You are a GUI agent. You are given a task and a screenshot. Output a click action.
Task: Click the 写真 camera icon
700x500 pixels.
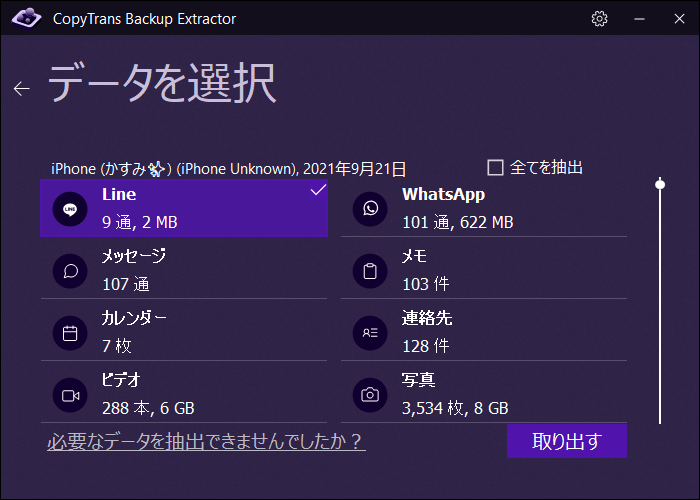click(370, 395)
